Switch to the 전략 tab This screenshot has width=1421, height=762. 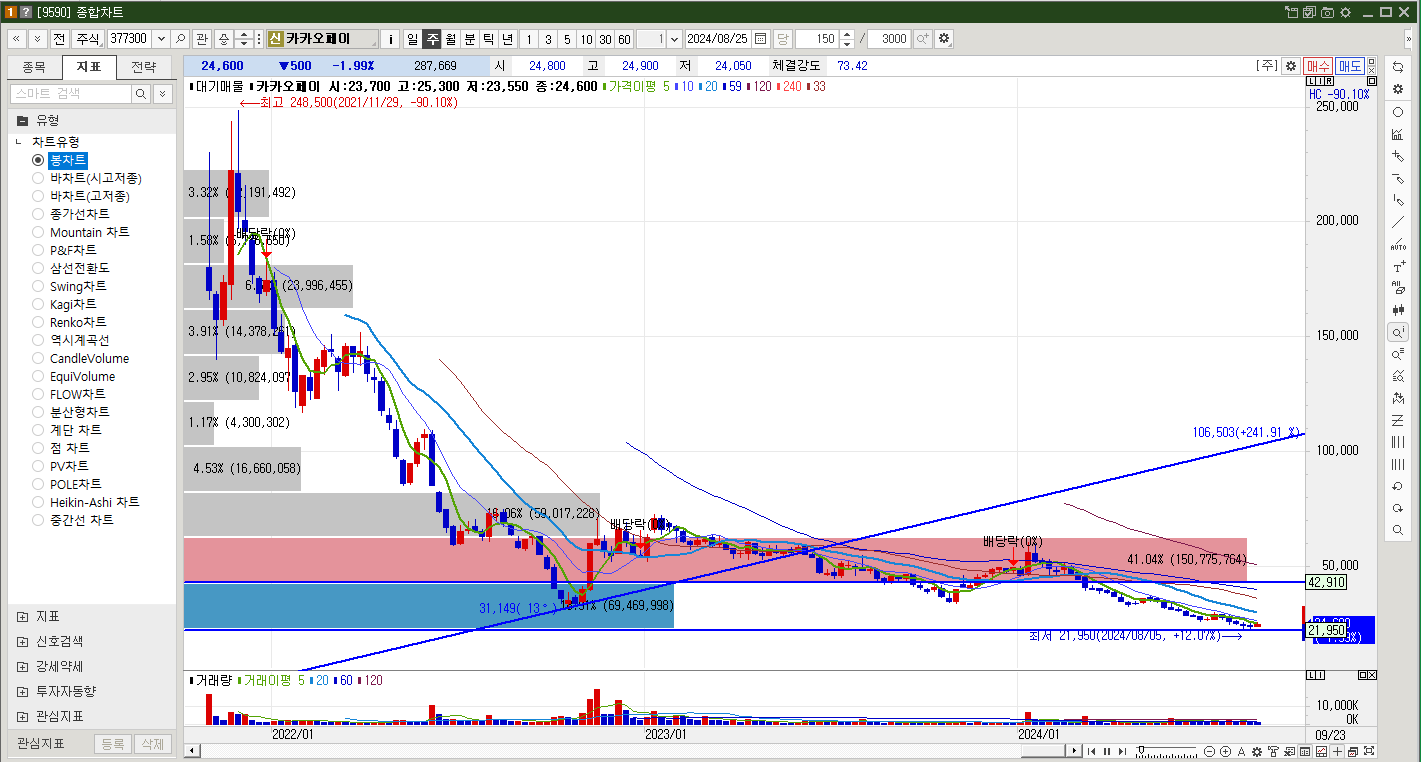[144, 68]
